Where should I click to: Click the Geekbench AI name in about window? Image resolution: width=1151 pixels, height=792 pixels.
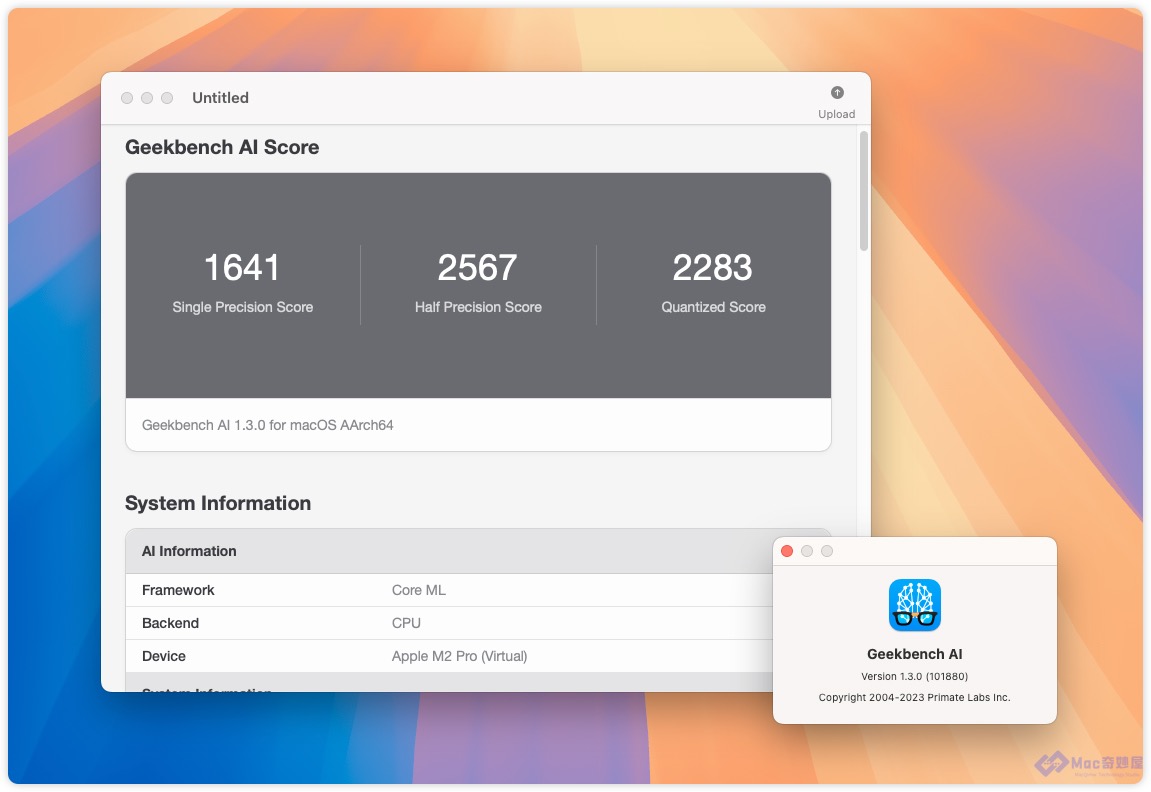[x=915, y=654]
